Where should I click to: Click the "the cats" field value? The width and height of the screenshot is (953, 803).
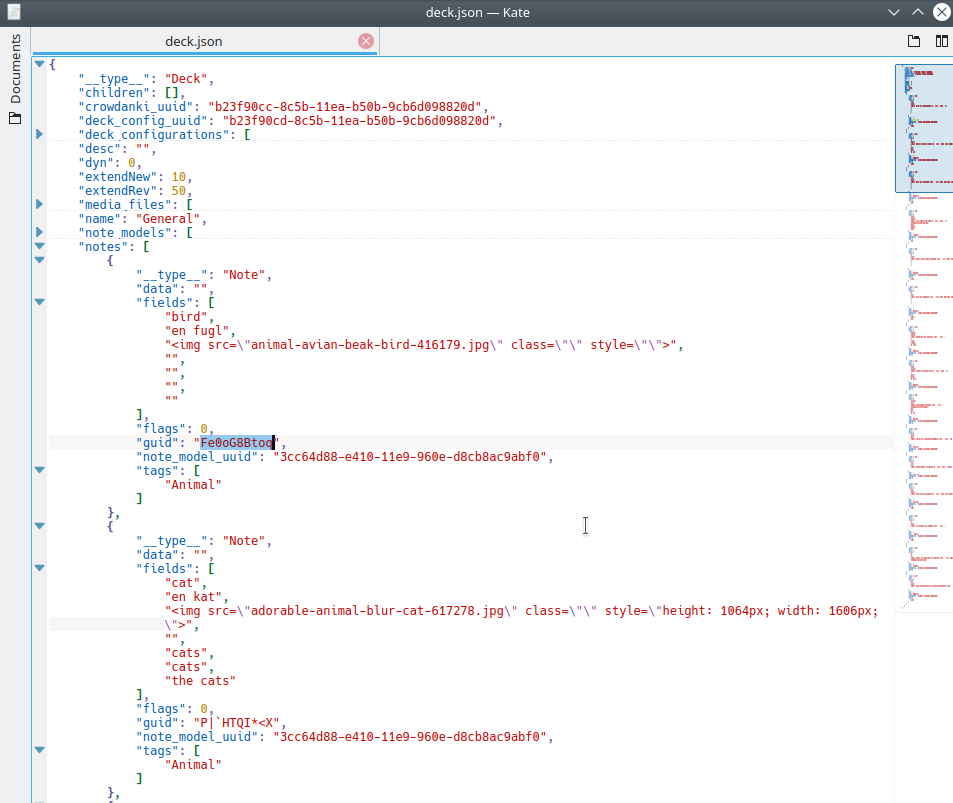[201, 681]
